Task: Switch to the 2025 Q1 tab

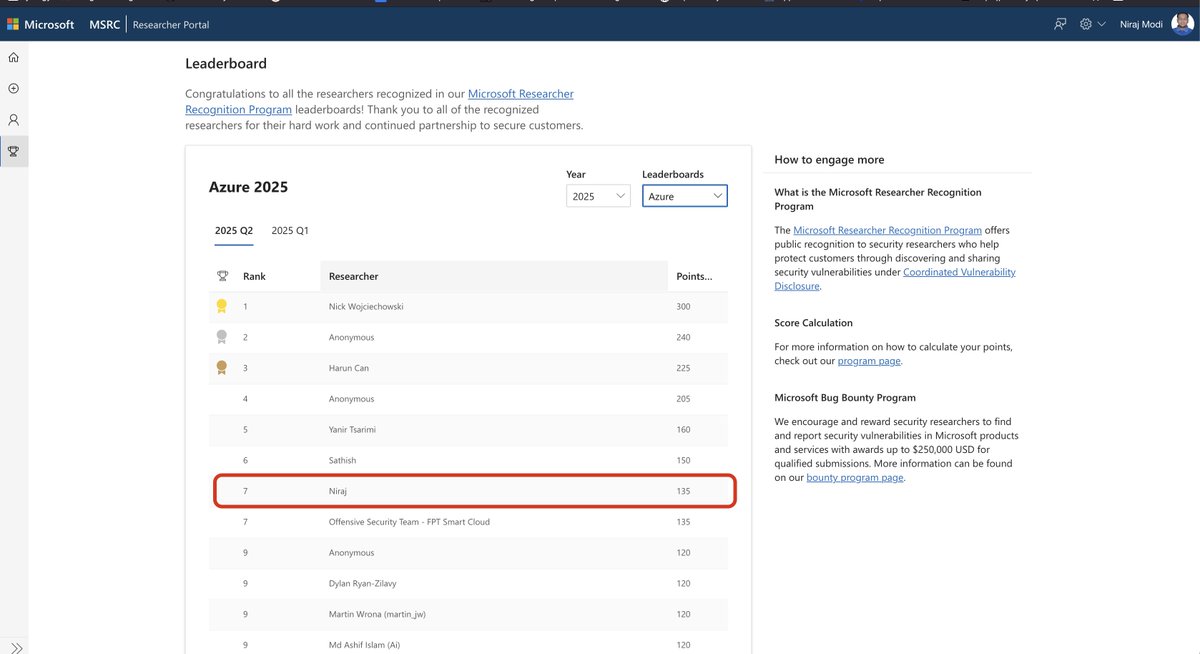Action: point(290,231)
